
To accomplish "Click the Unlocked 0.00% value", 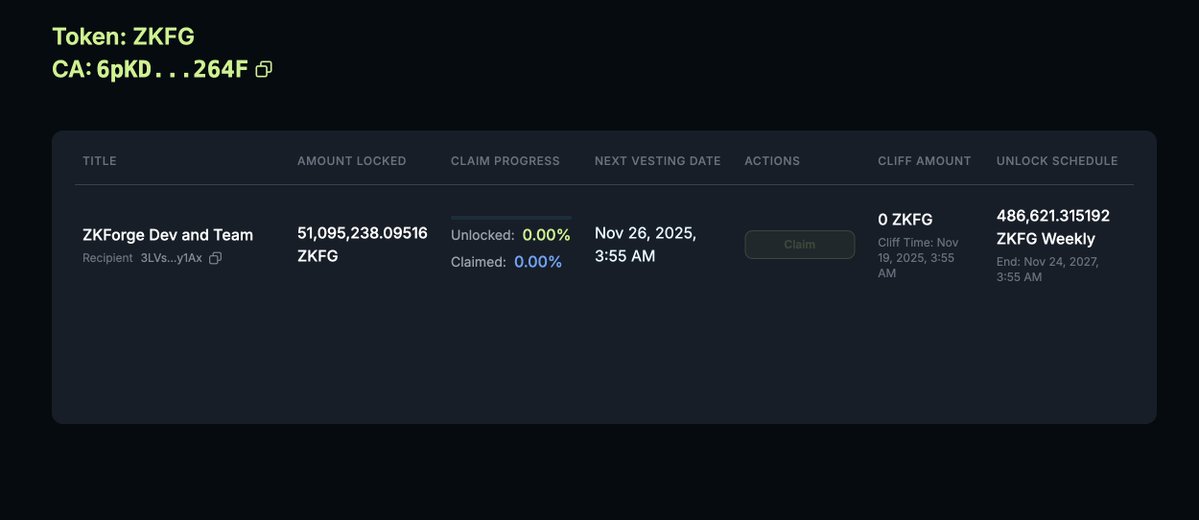I will 546,235.
